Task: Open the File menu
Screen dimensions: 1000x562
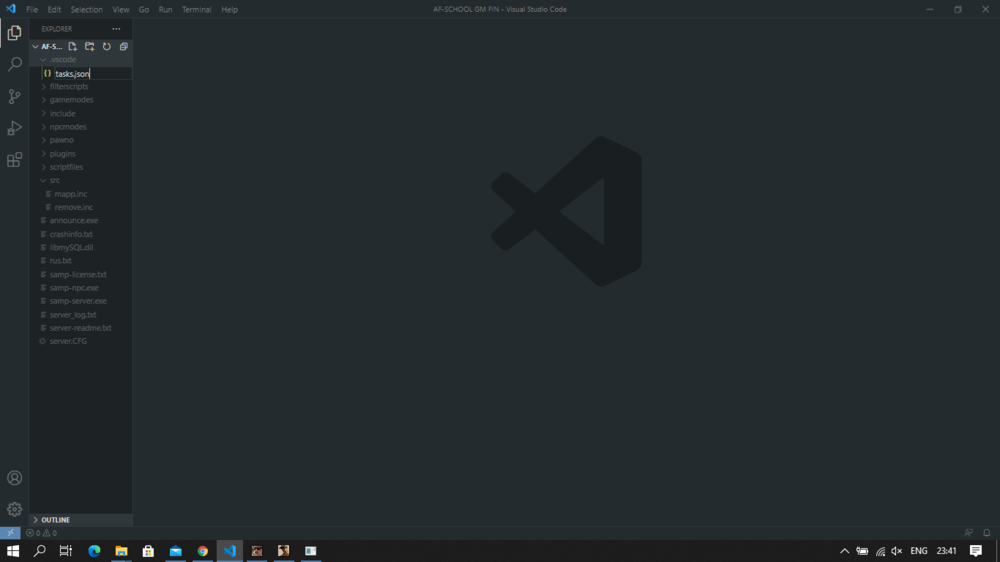Action: [32, 10]
